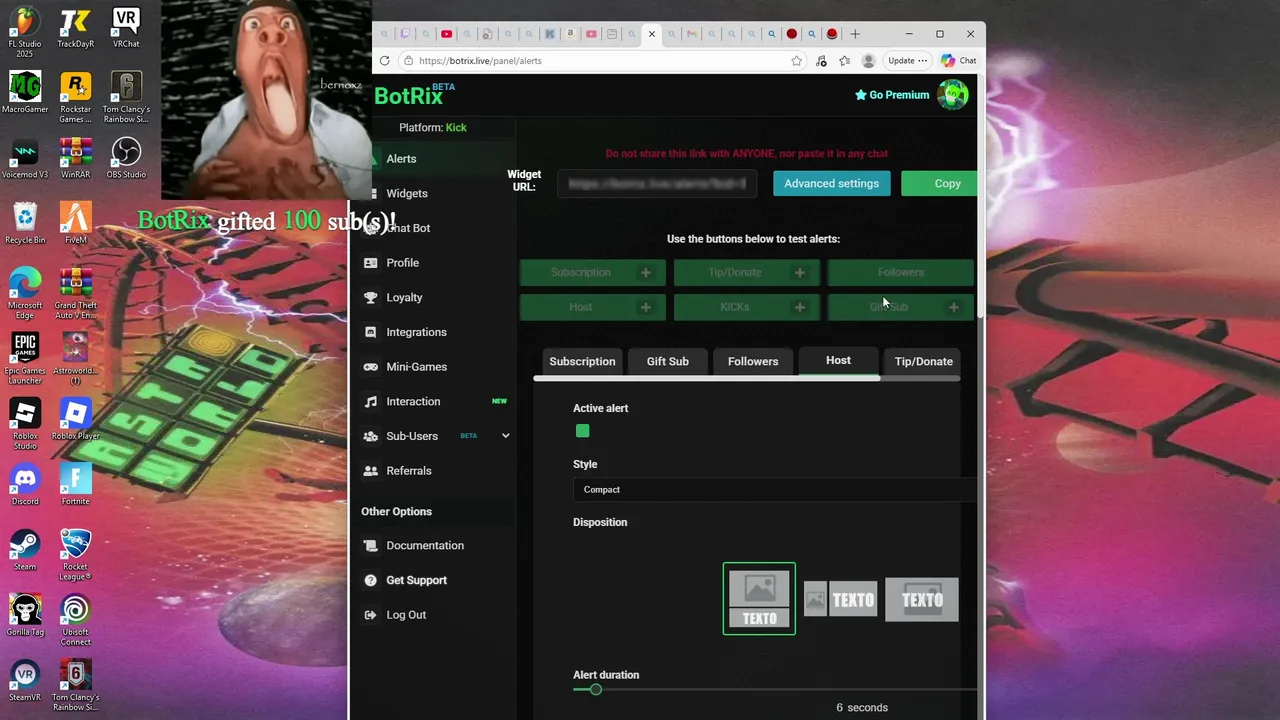Open the browser Update menu button

click(x=907, y=60)
